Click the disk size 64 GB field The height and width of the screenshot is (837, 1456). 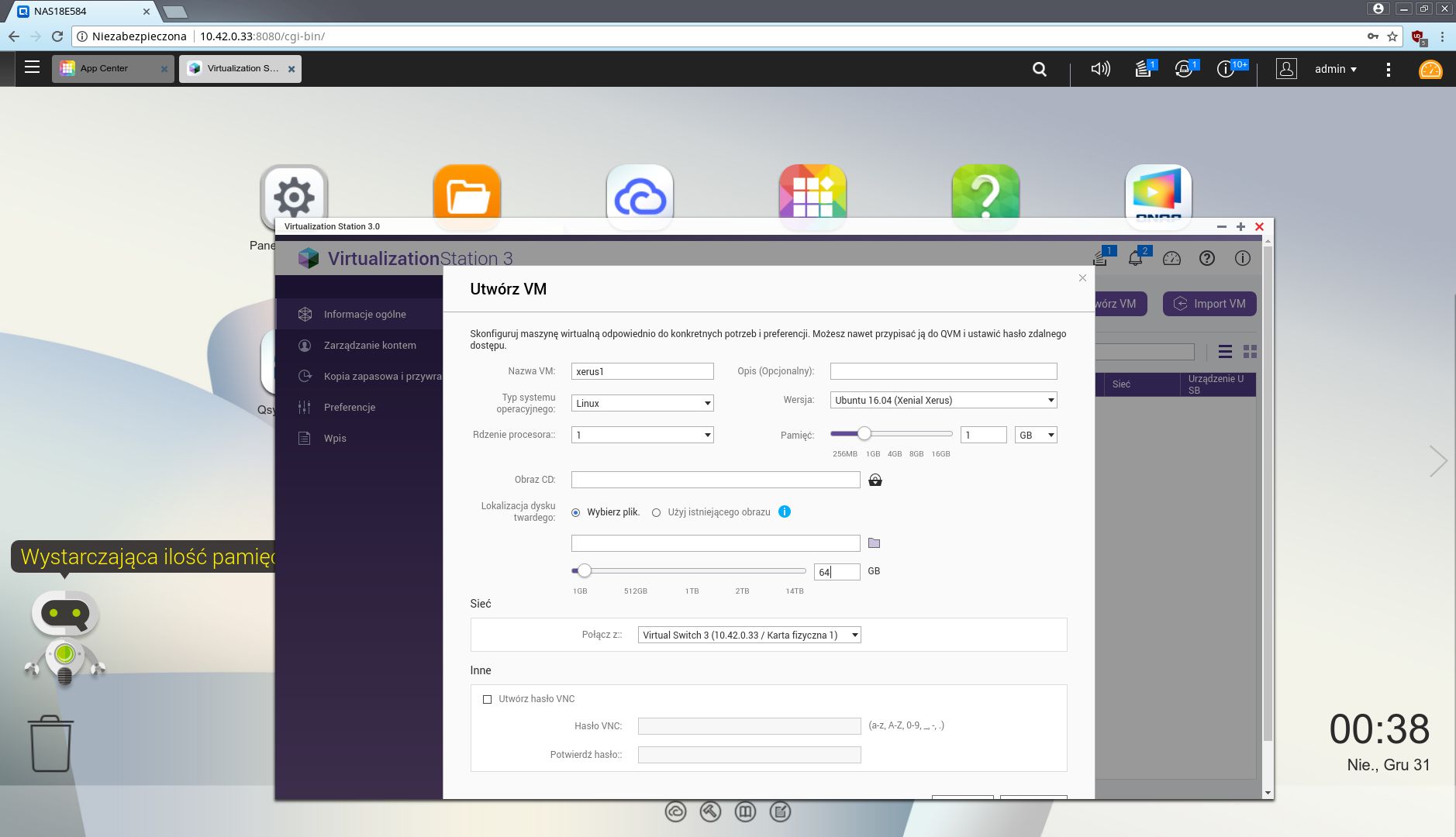837,572
